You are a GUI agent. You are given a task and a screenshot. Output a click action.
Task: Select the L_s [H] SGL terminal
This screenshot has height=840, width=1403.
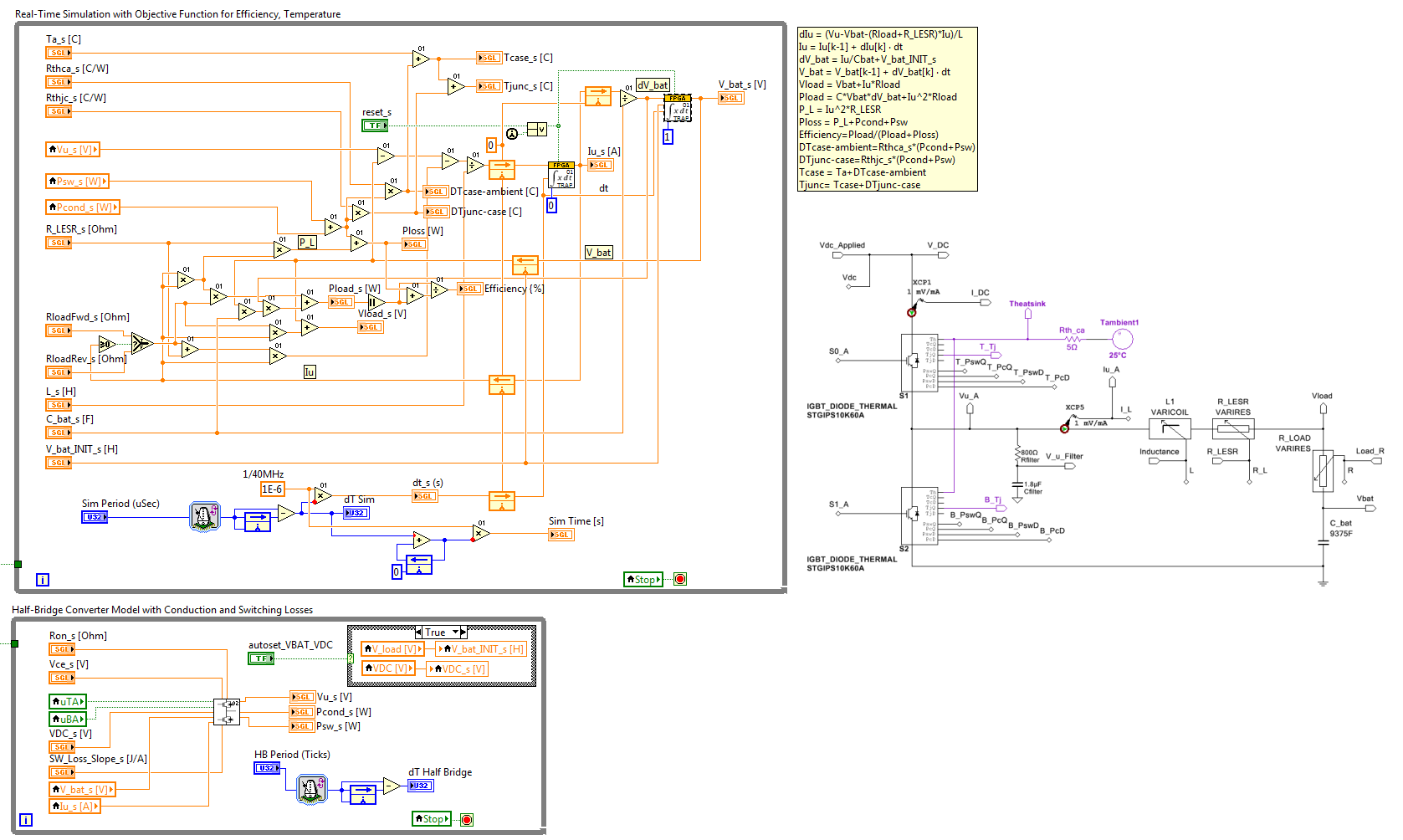click(59, 405)
